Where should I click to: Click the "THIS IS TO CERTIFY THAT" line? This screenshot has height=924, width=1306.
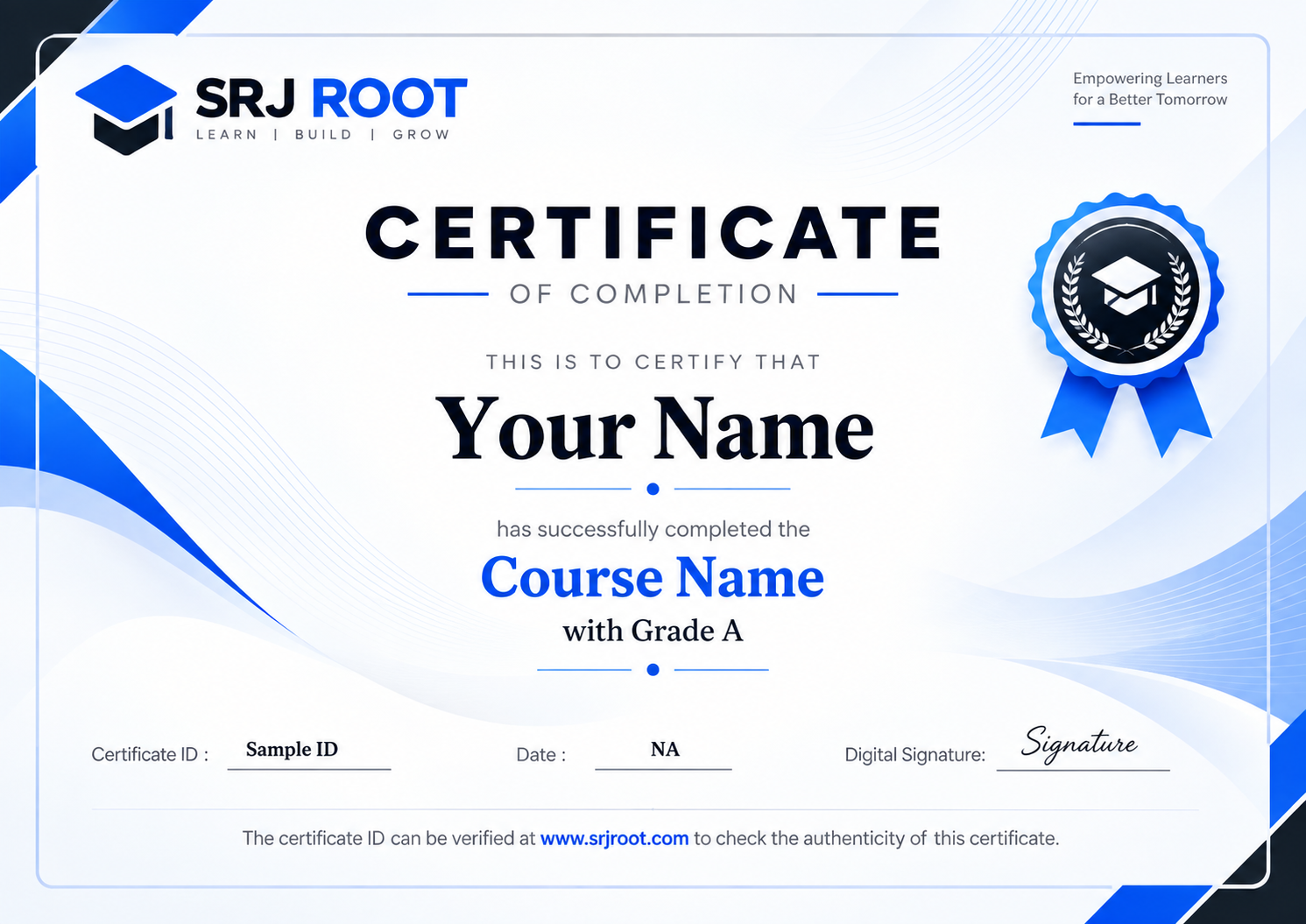653,362
